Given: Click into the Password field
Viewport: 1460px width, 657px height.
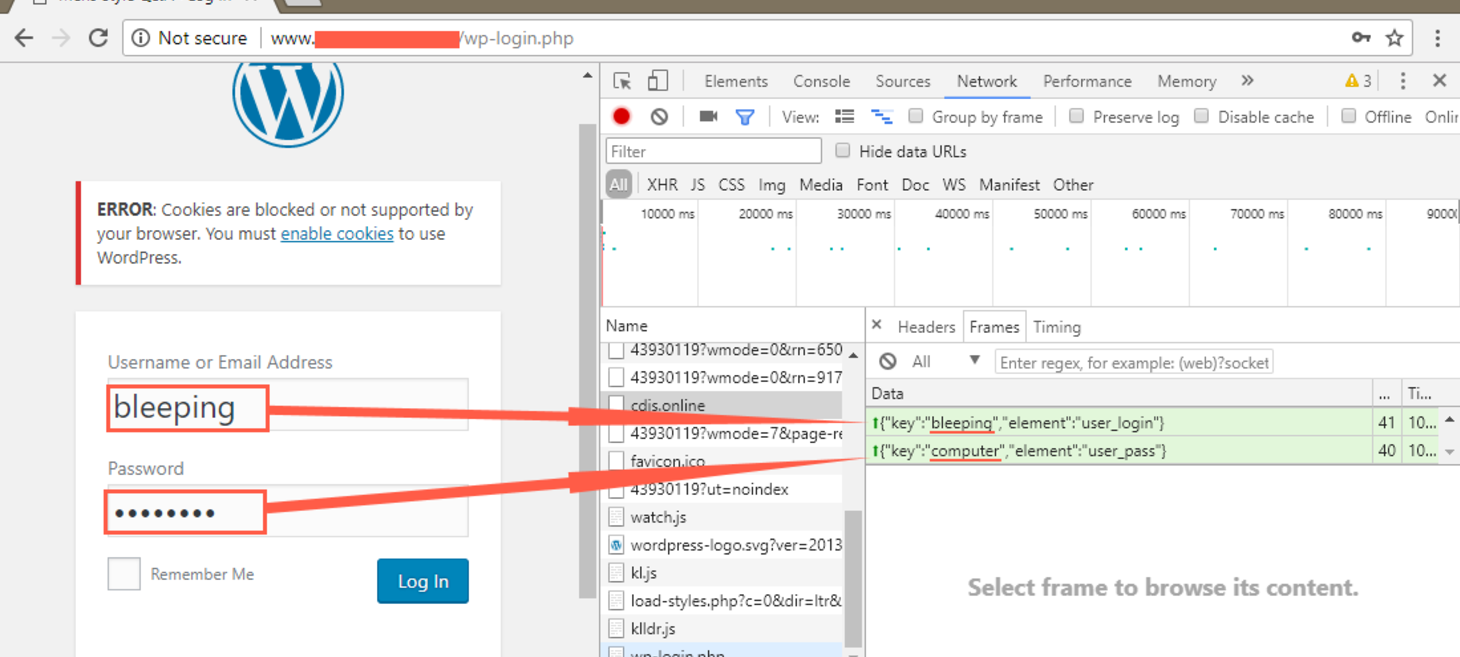Looking at the screenshot, I should pos(287,511).
